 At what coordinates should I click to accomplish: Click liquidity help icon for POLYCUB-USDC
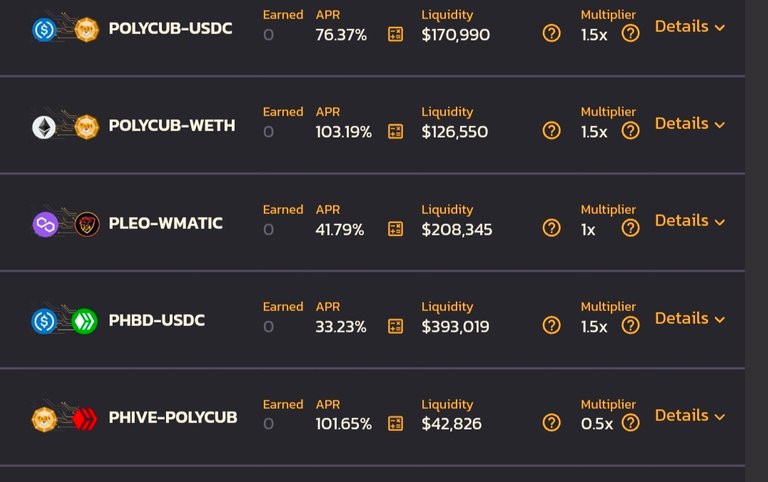pos(552,33)
